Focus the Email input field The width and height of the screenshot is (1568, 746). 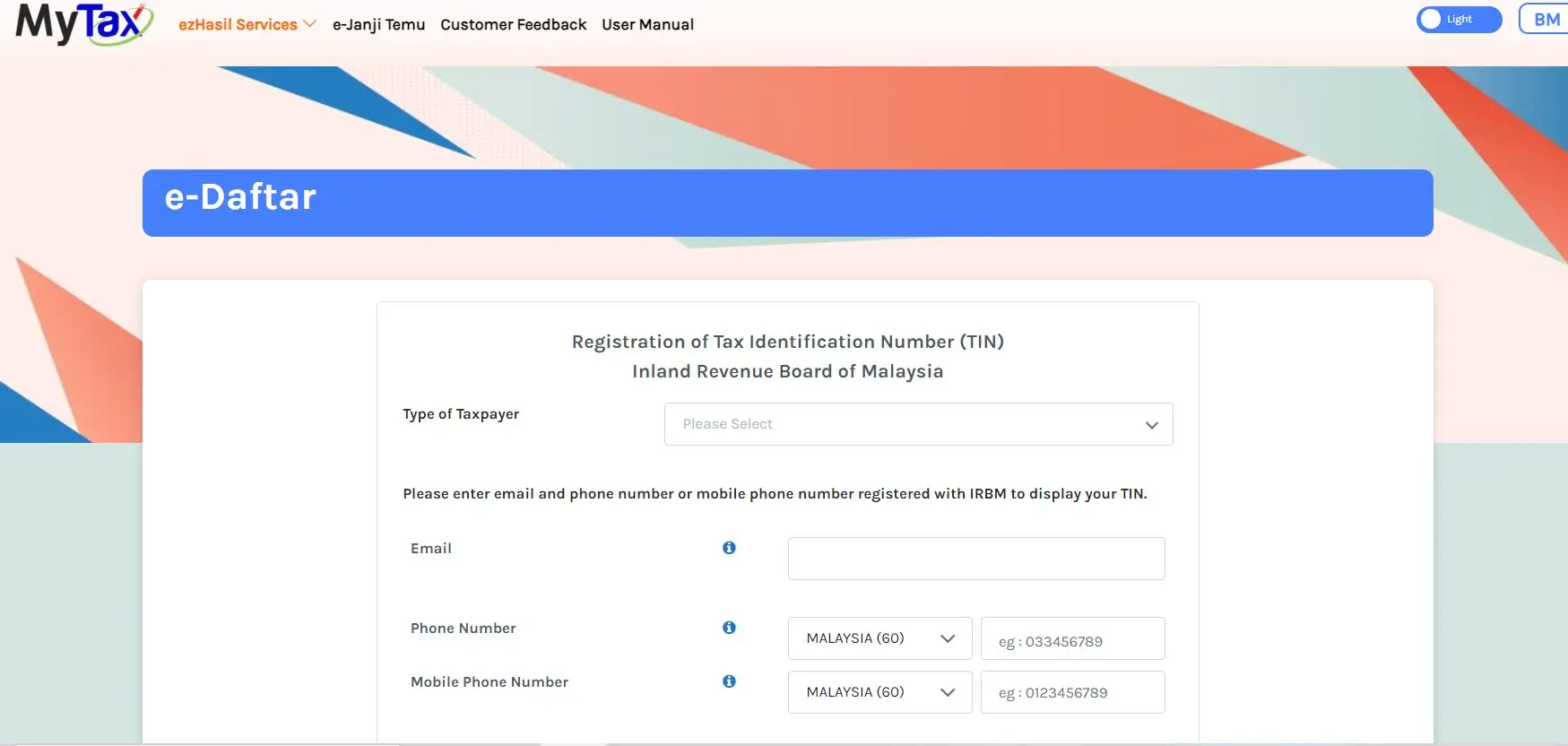(976, 559)
